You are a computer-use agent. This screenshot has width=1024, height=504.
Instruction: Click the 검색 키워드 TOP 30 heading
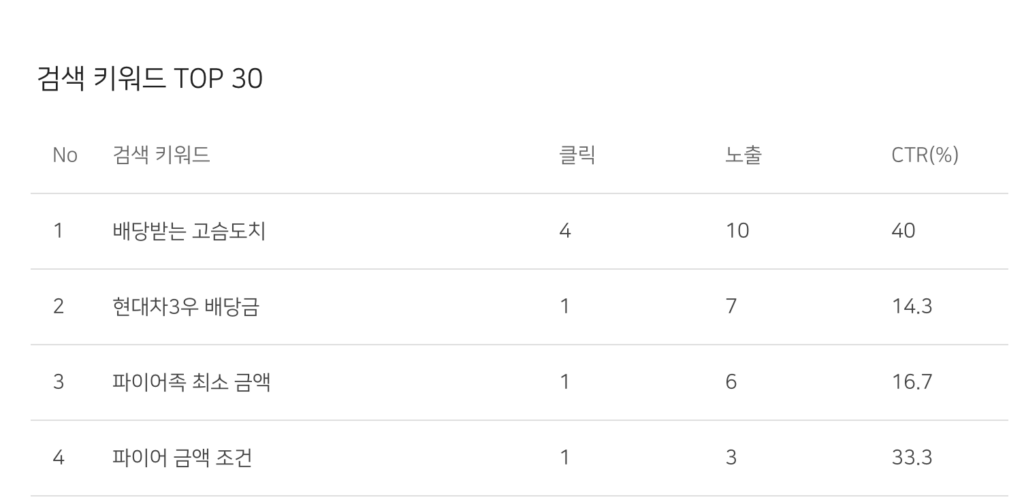pyautogui.click(x=150, y=78)
